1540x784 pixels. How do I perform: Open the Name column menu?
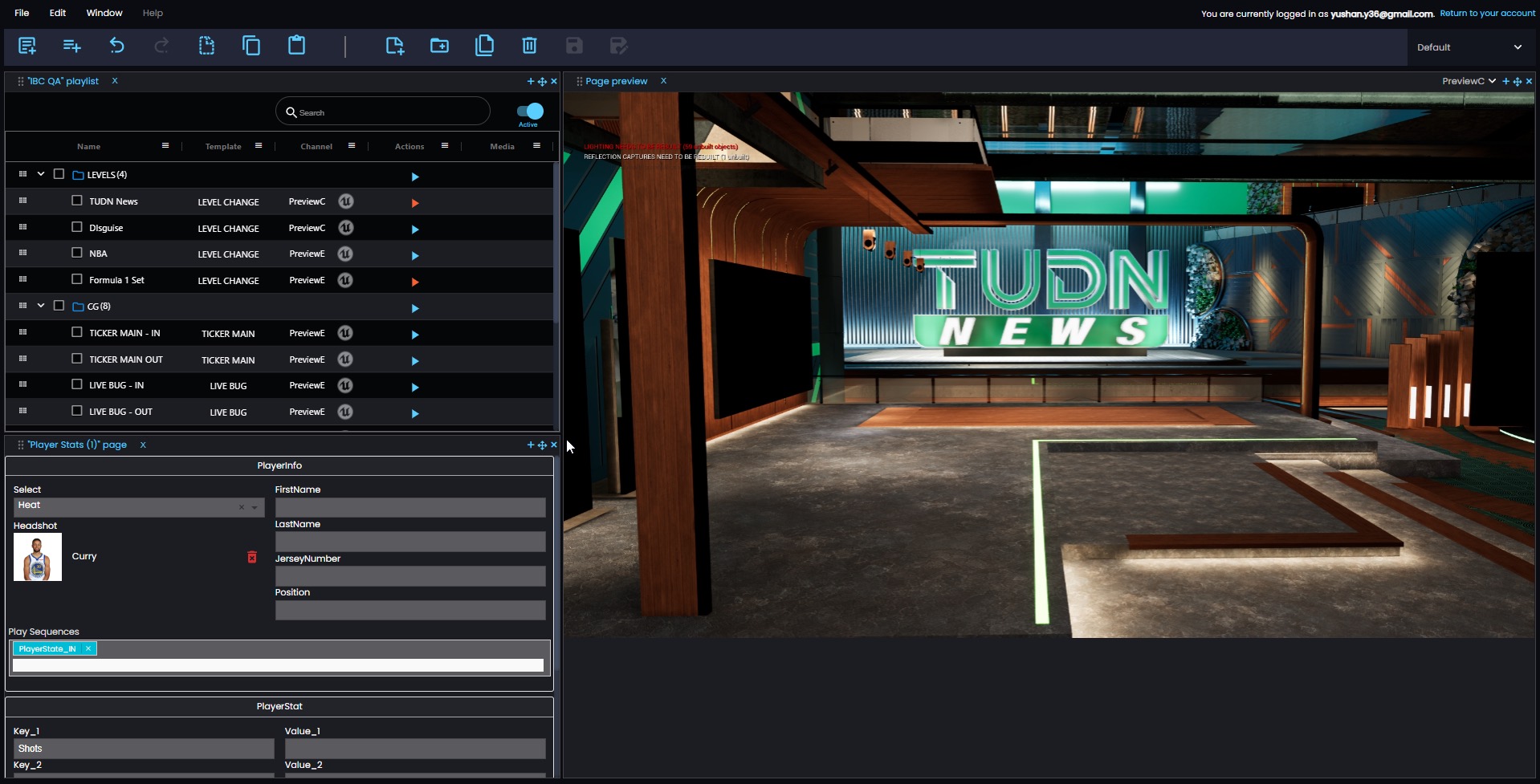pyautogui.click(x=165, y=146)
